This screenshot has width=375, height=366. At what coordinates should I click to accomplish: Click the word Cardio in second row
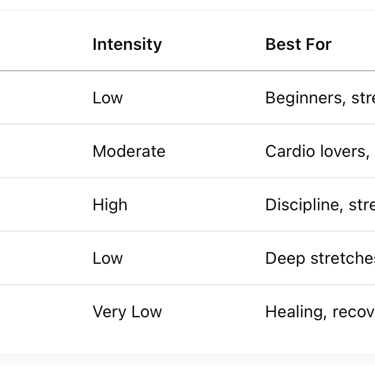pyautogui.click(x=290, y=151)
